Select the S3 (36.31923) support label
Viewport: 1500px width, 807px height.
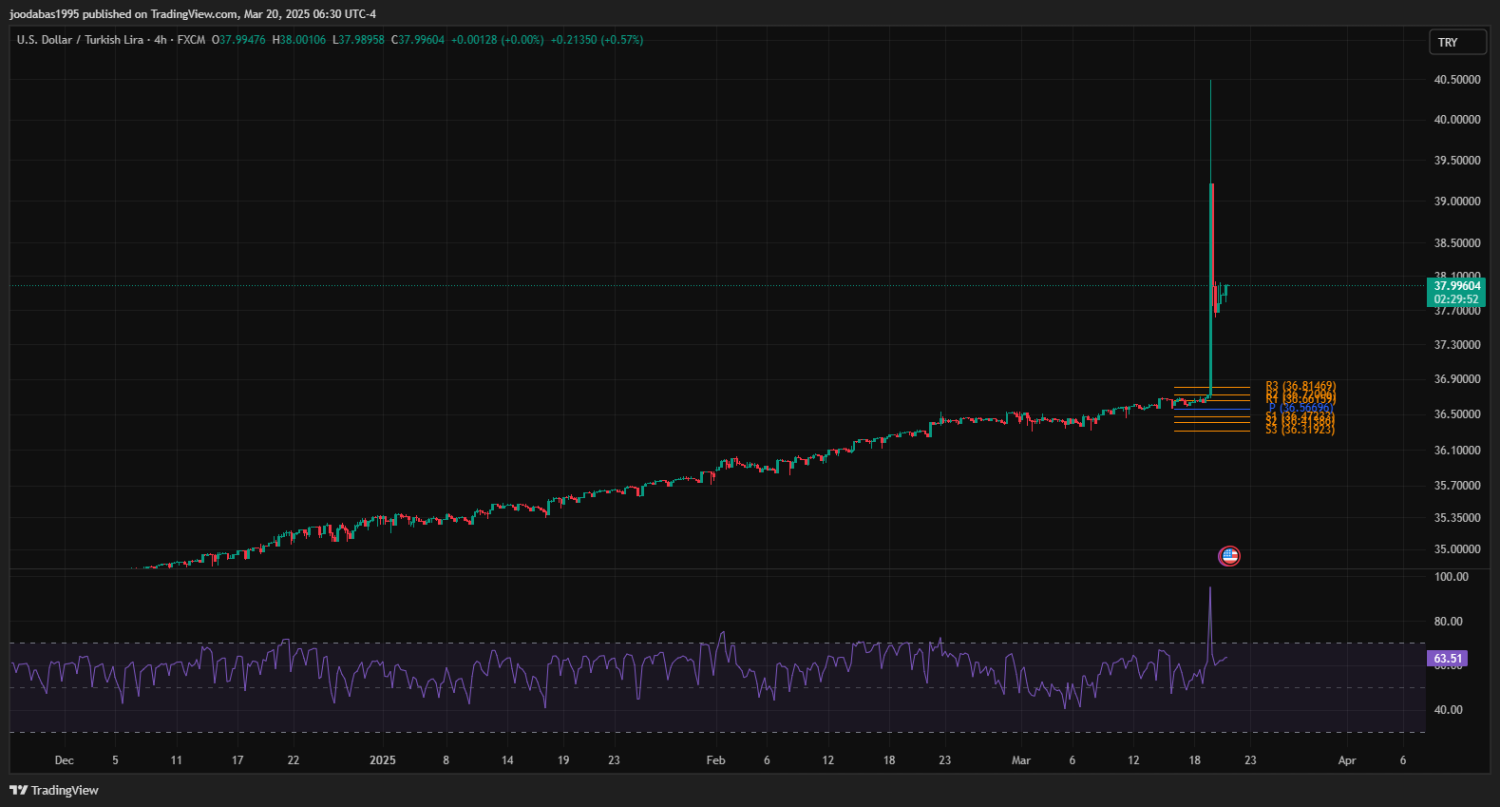[1300, 430]
